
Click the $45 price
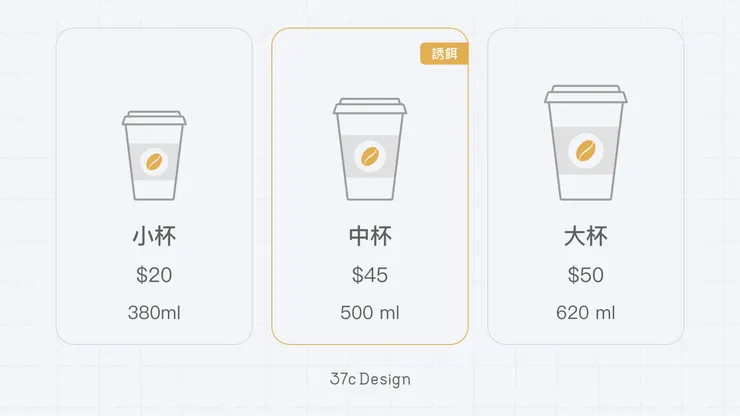tap(370, 275)
